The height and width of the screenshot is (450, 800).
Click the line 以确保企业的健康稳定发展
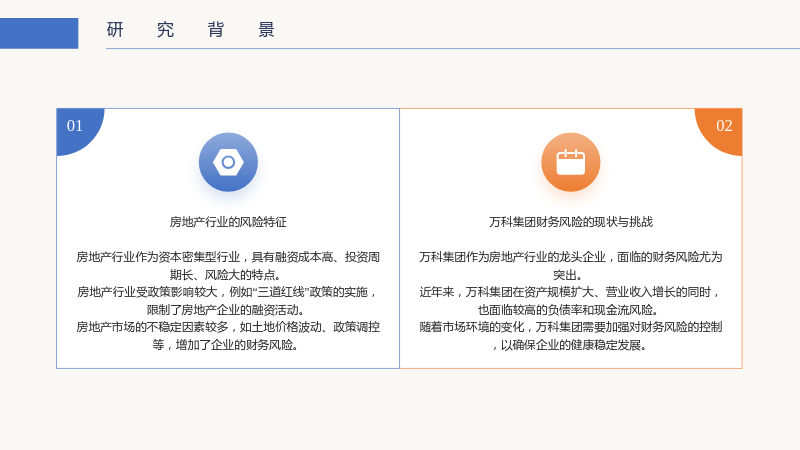pyautogui.click(x=570, y=345)
